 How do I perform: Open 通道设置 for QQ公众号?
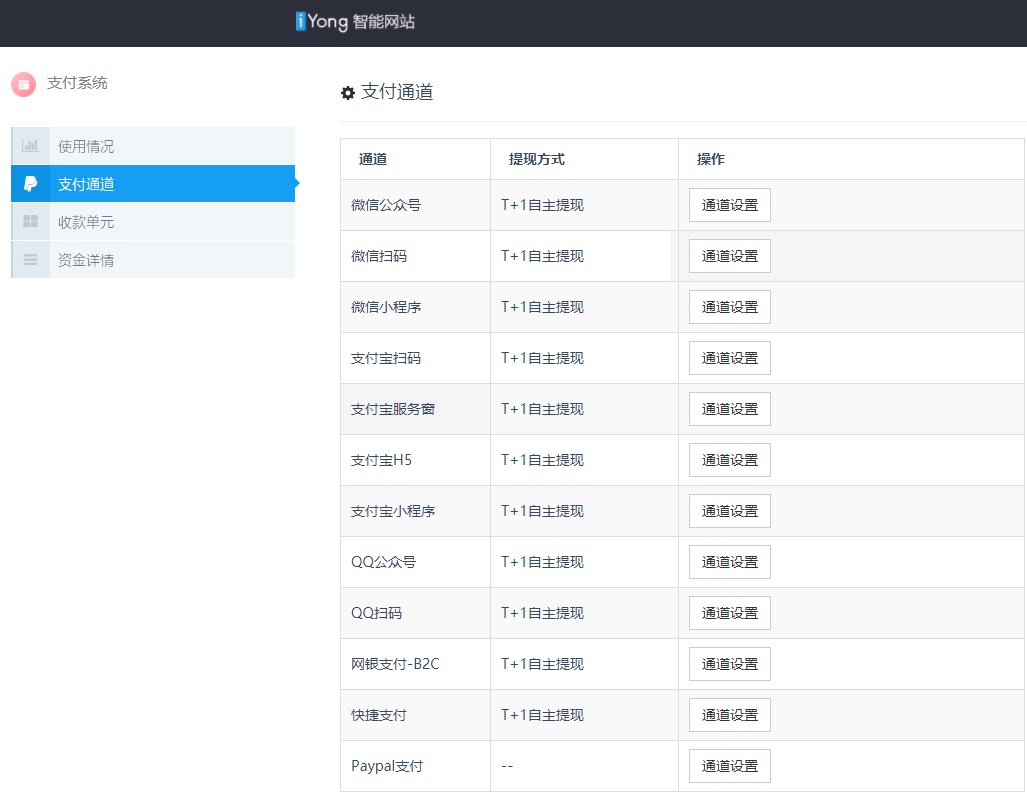[x=729, y=561]
